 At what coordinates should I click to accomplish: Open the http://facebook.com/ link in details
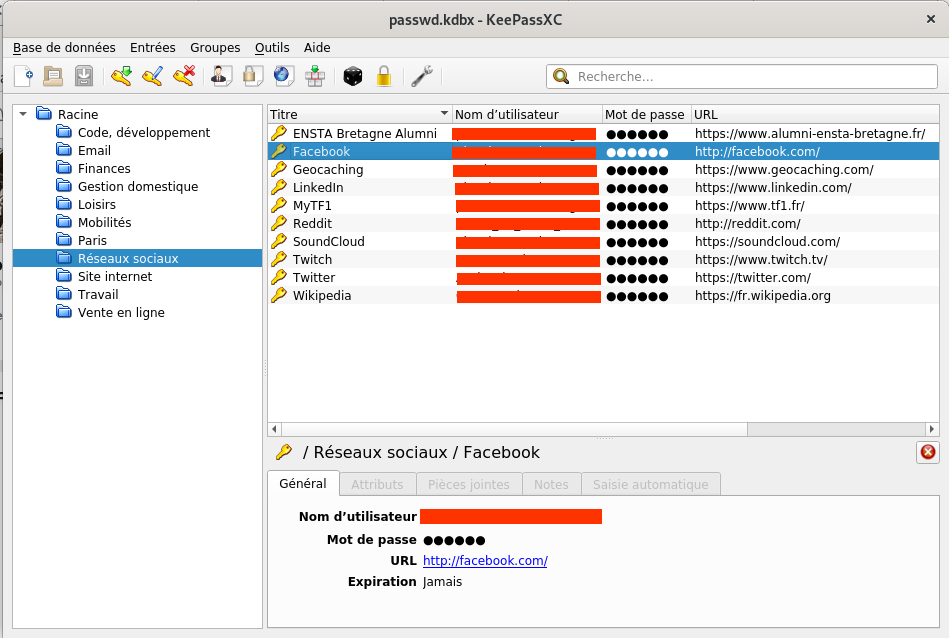[x=485, y=561]
